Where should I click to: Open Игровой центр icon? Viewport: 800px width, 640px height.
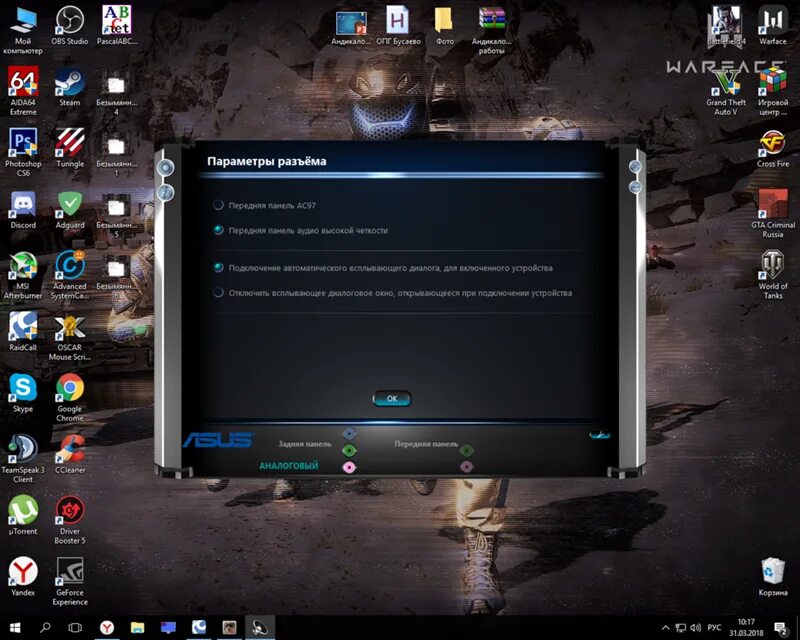pos(772,92)
